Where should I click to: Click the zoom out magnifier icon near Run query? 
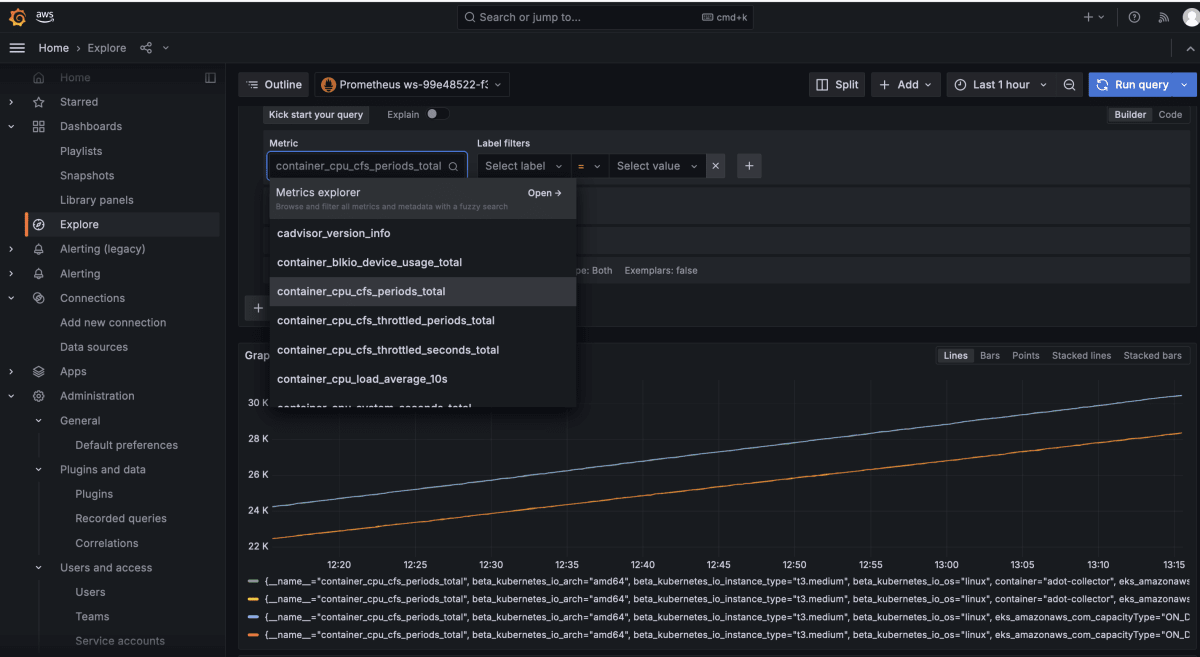[x=1069, y=84]
